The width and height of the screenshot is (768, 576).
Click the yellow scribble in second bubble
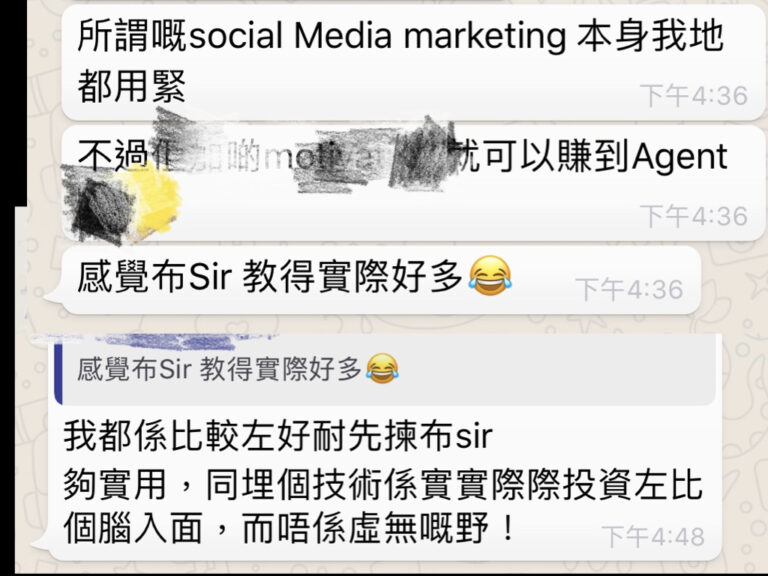coord(154,200)
